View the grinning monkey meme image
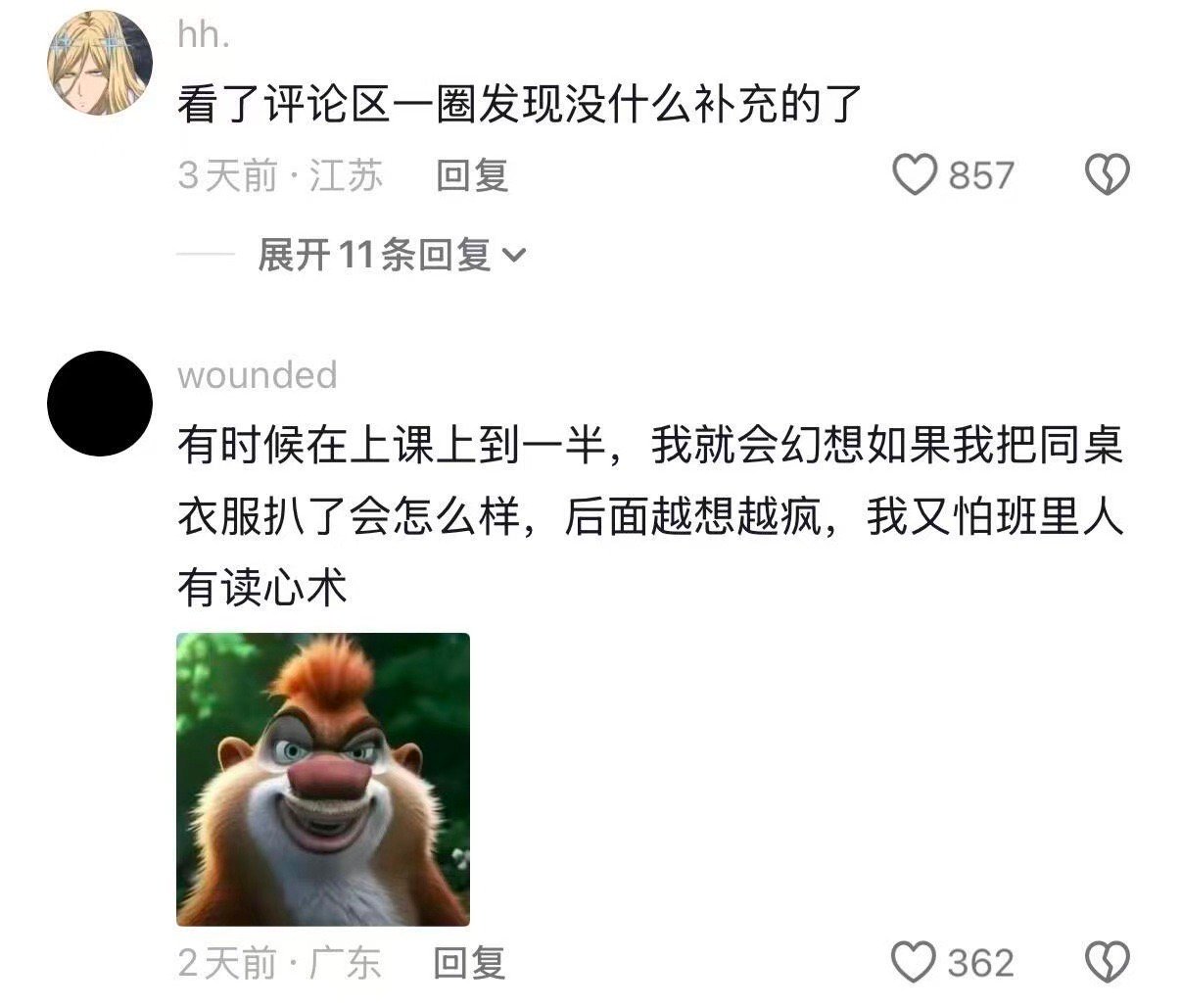 coord(323,780)
